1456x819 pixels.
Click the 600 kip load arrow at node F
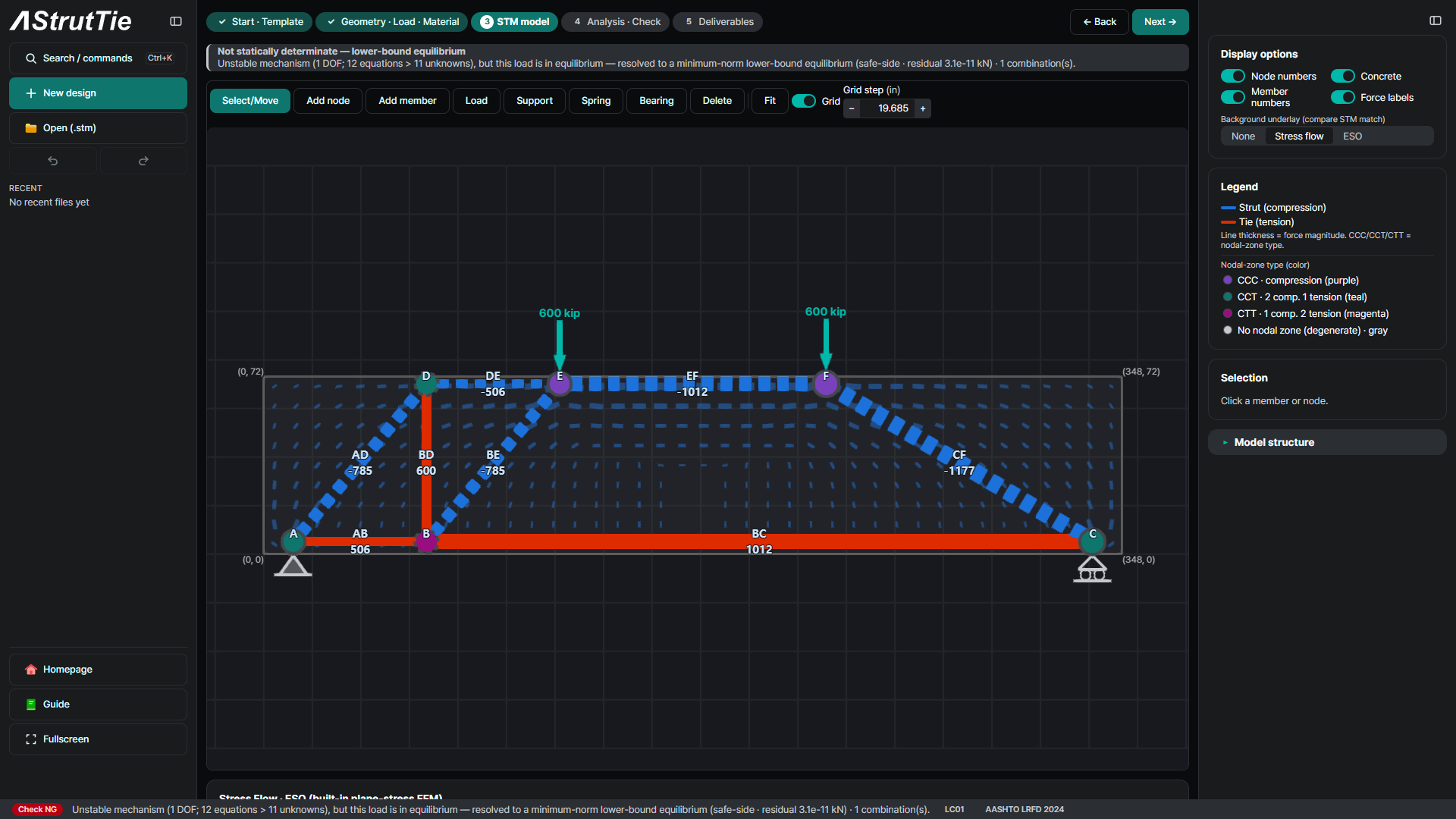click(x=826, y=344)
